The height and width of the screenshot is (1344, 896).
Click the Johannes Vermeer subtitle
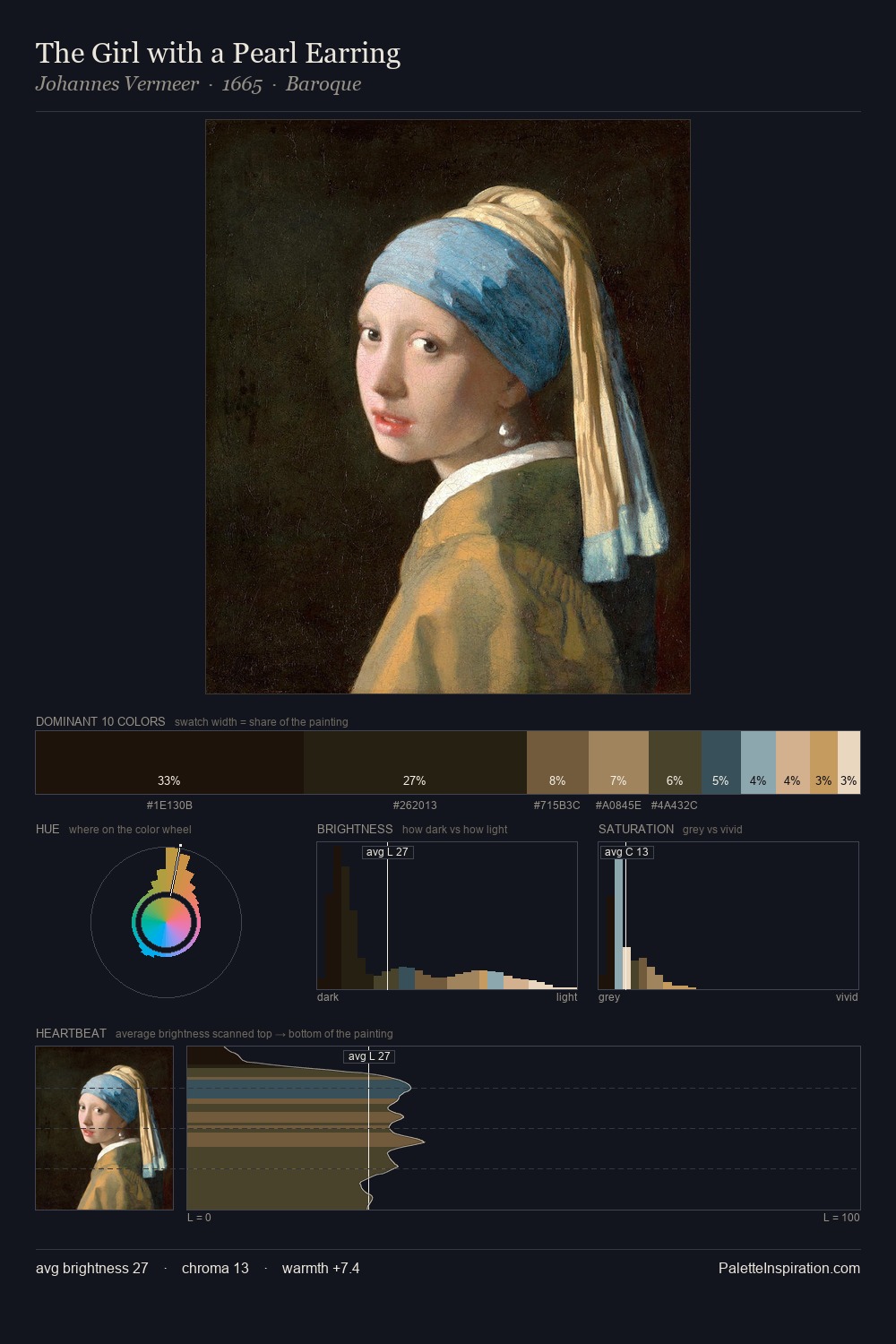[x=117, y=84]
